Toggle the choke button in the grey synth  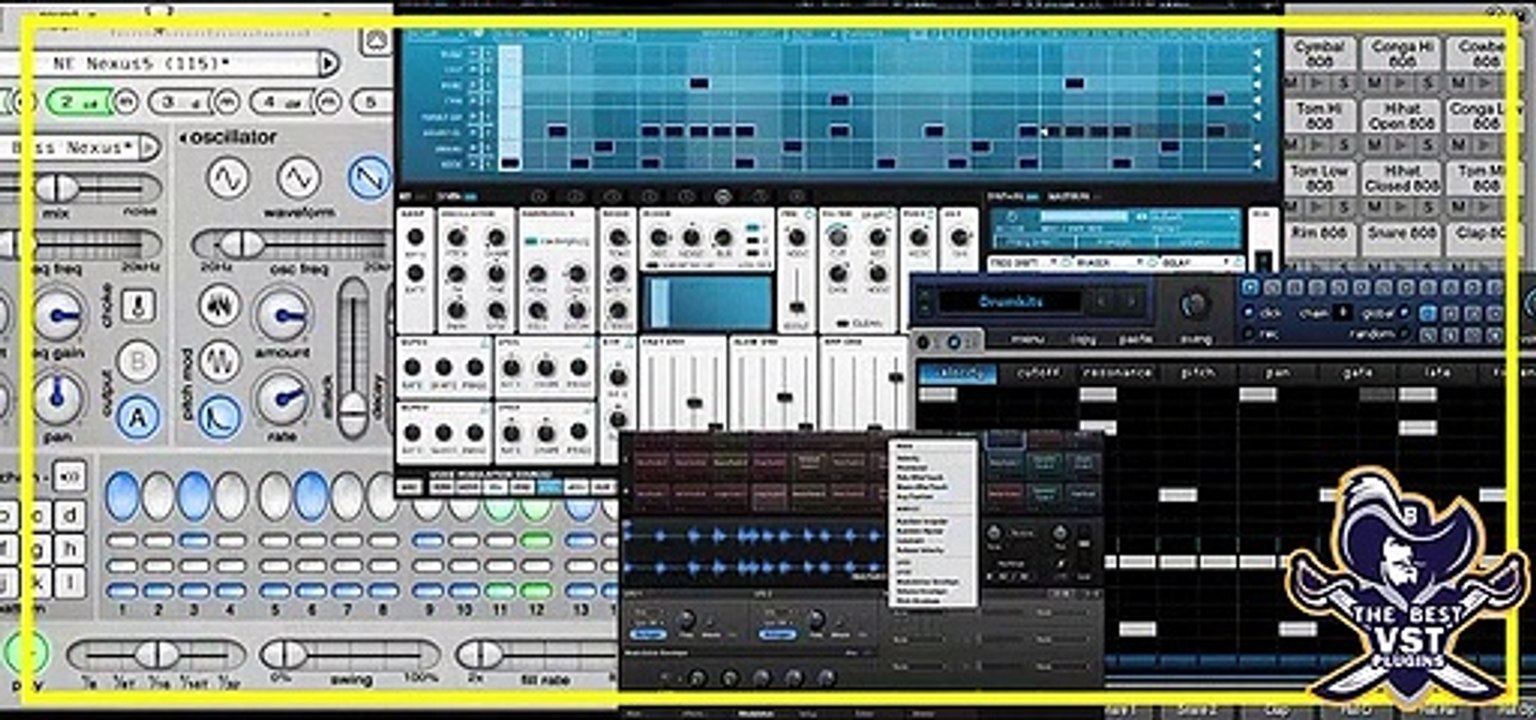click(138, 306)
